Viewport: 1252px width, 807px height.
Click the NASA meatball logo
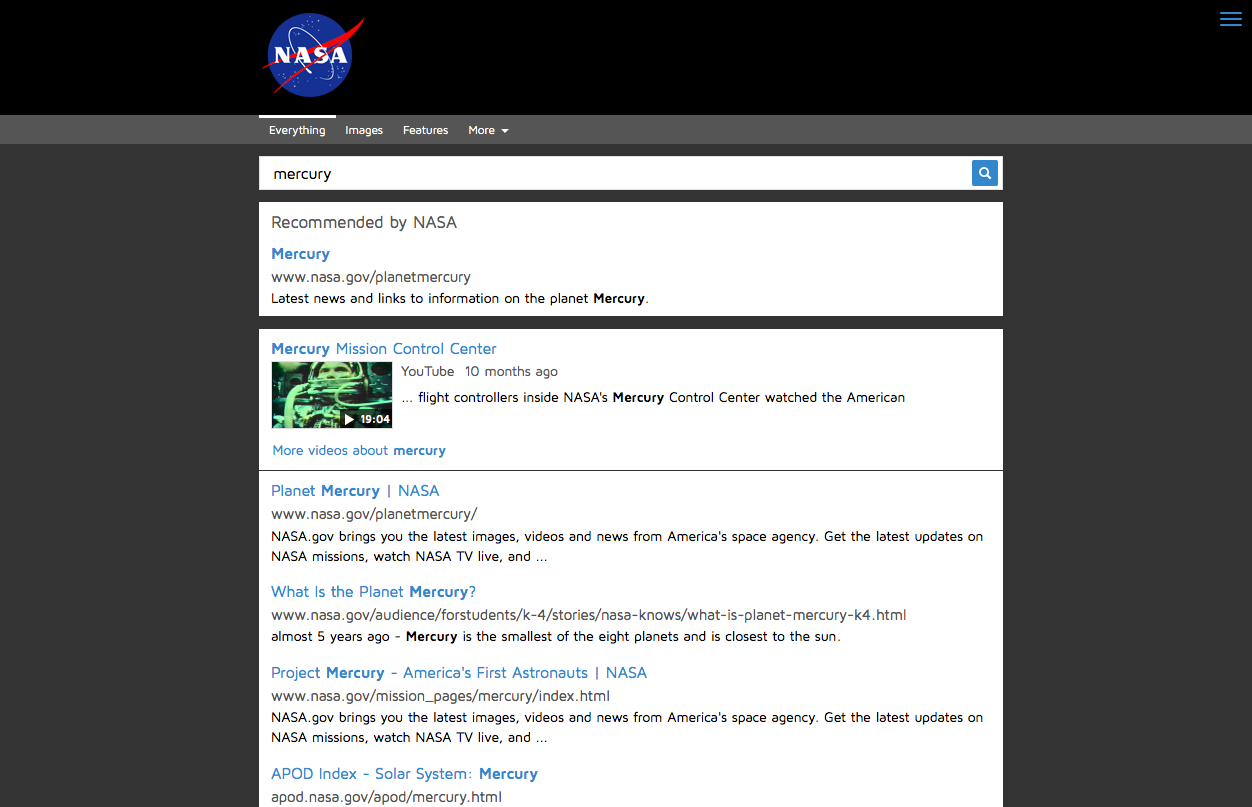click(x=313, y=55)
